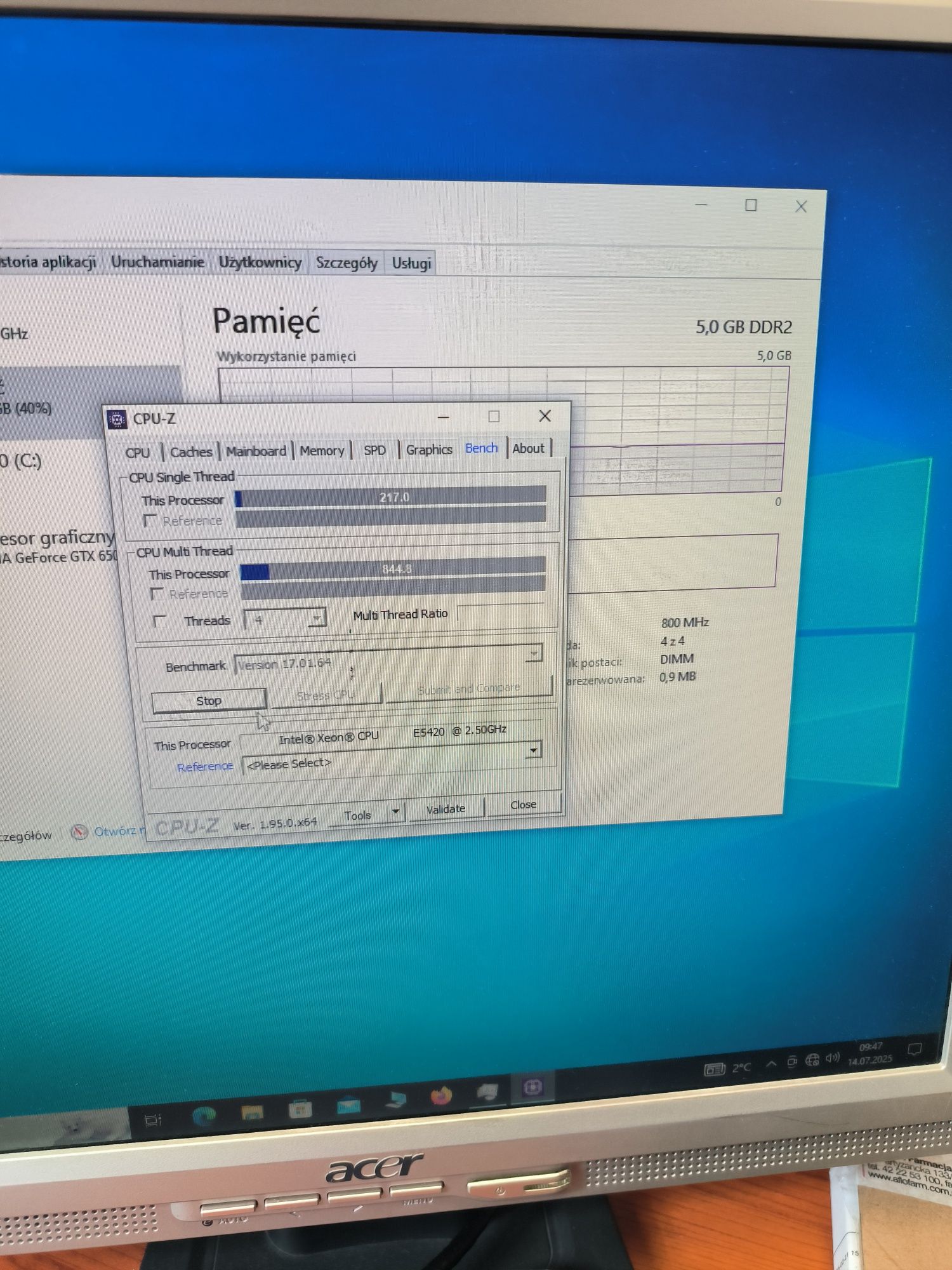Switch to Task Manager taskbar icon
952x1270 pixels.
click(487, 1092)
